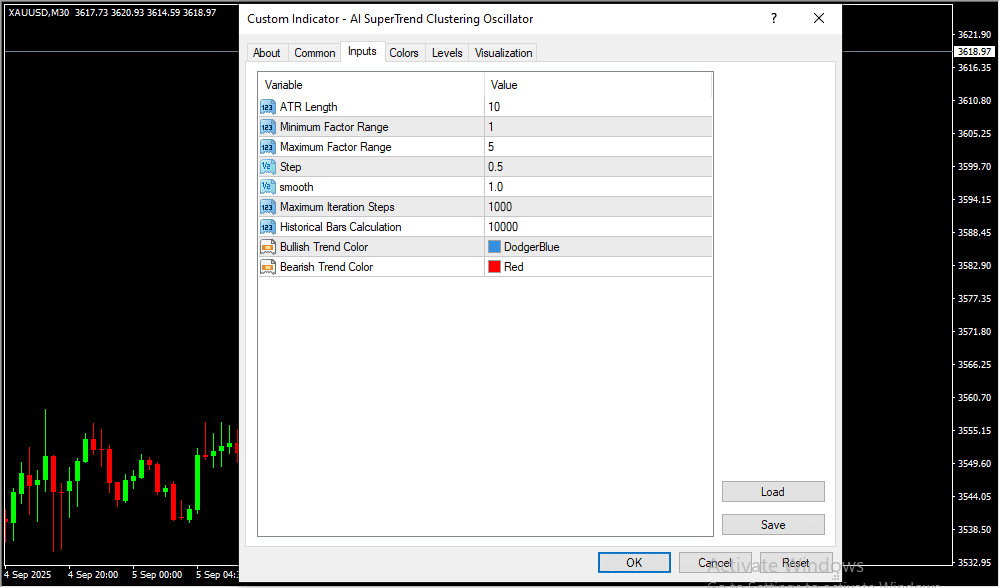Open the Levels tab
The height and width of the screenshot is (588, 1000).
point(447,53)
